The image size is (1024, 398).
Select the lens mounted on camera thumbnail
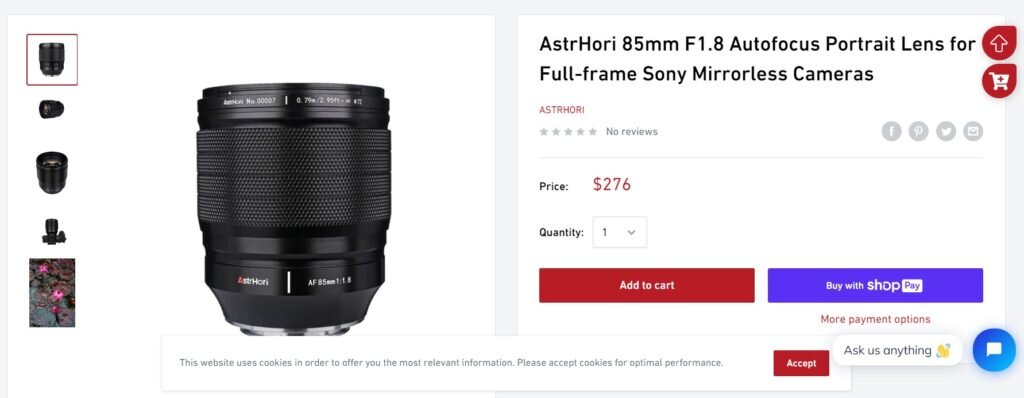[x=52, y=231]
